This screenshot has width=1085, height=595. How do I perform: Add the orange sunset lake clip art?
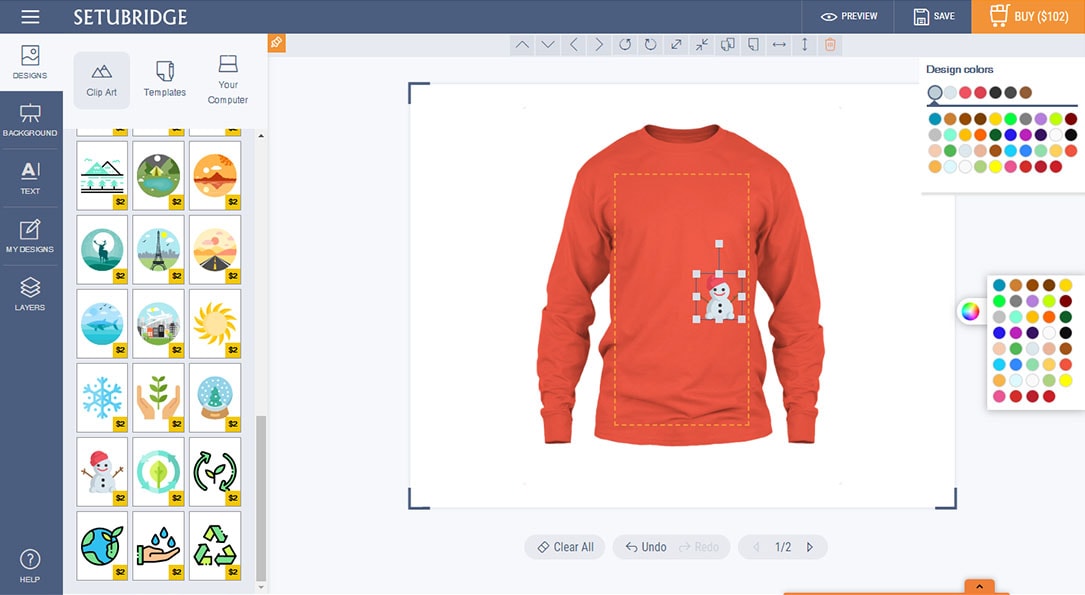(x=215, y=176)
